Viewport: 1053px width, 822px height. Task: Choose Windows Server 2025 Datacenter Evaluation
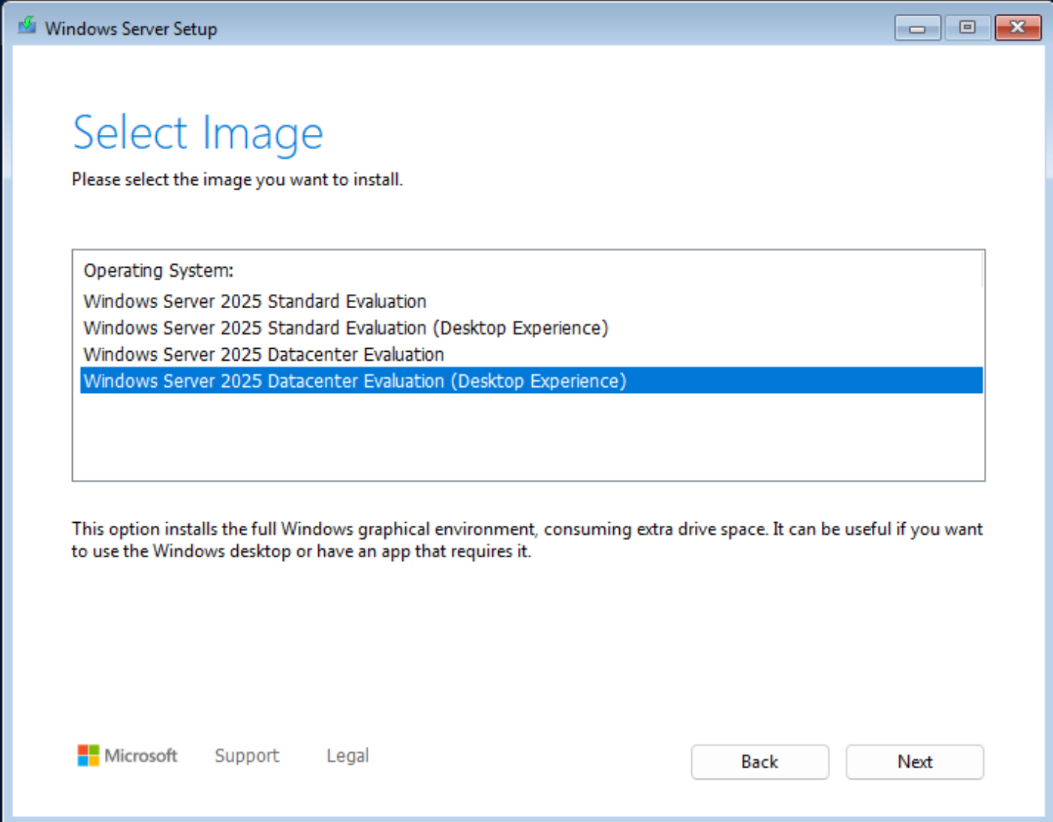531,354
